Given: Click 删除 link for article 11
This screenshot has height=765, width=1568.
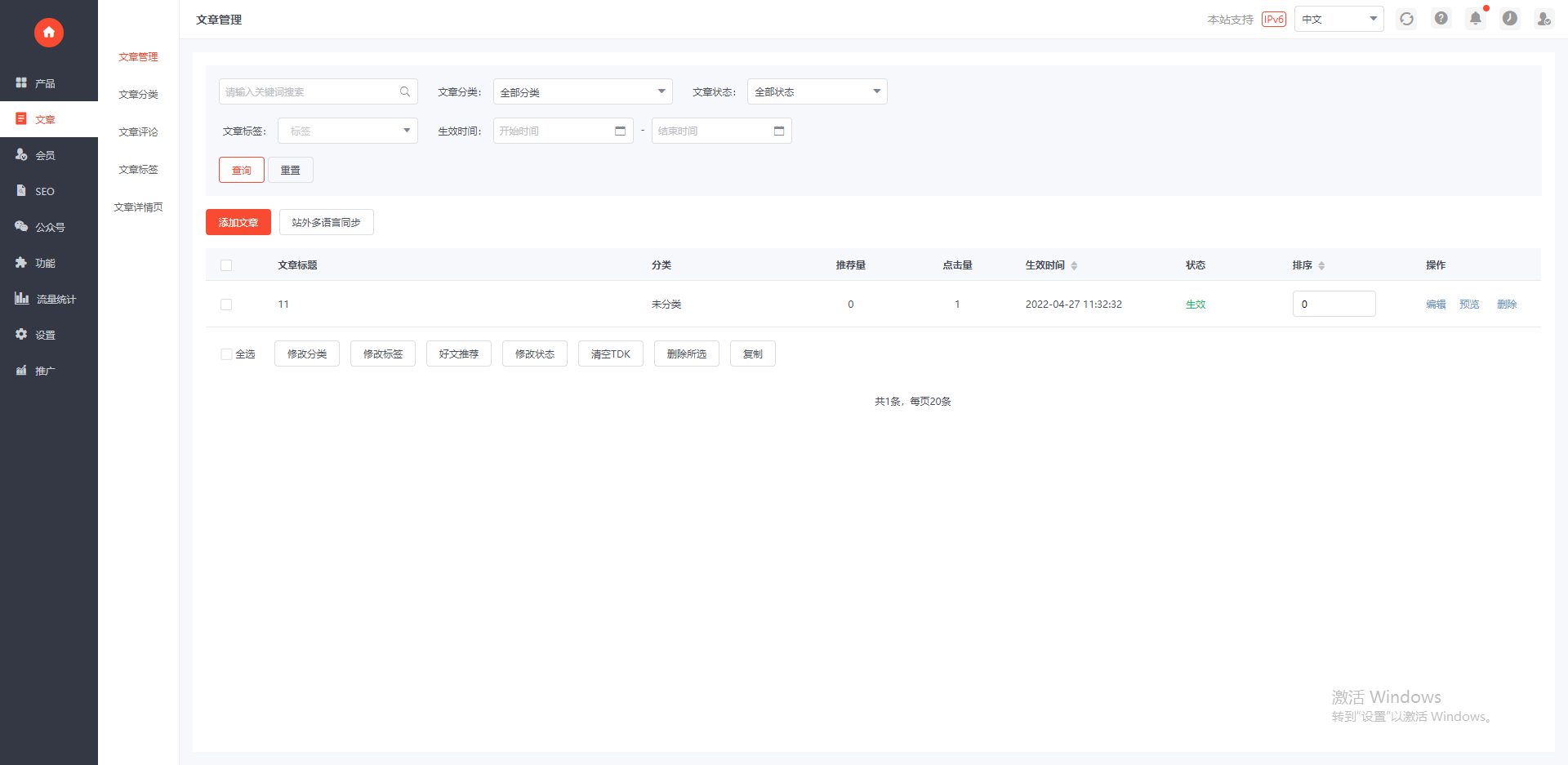Looking at the screenshot, I should coord(1507,305).
